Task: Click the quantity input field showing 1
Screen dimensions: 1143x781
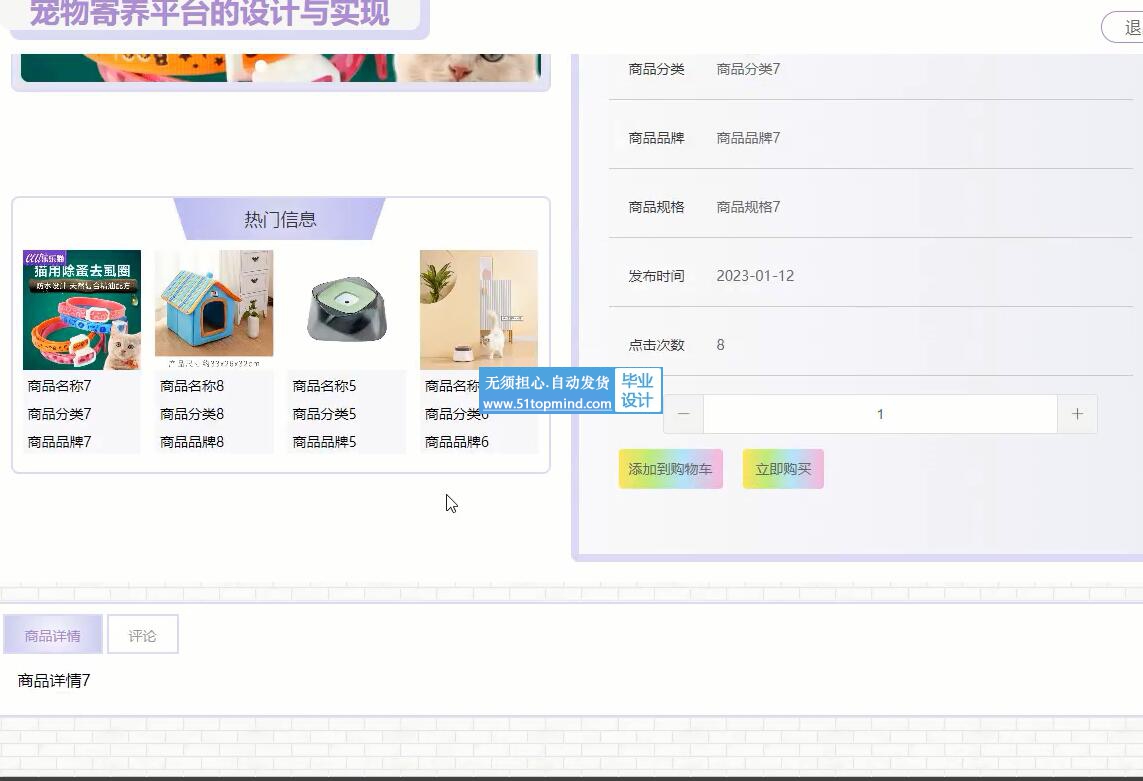Action: coord(880,414)
